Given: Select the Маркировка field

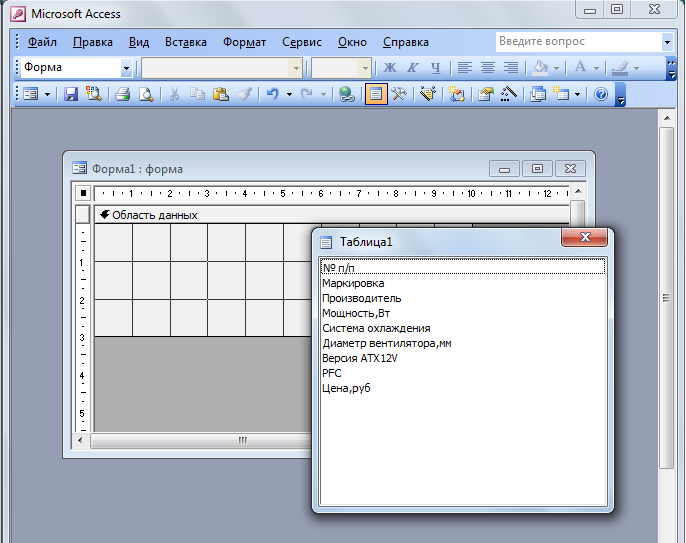Looking at the screenshot, I should pyautogui.click(x=463, y=283).
